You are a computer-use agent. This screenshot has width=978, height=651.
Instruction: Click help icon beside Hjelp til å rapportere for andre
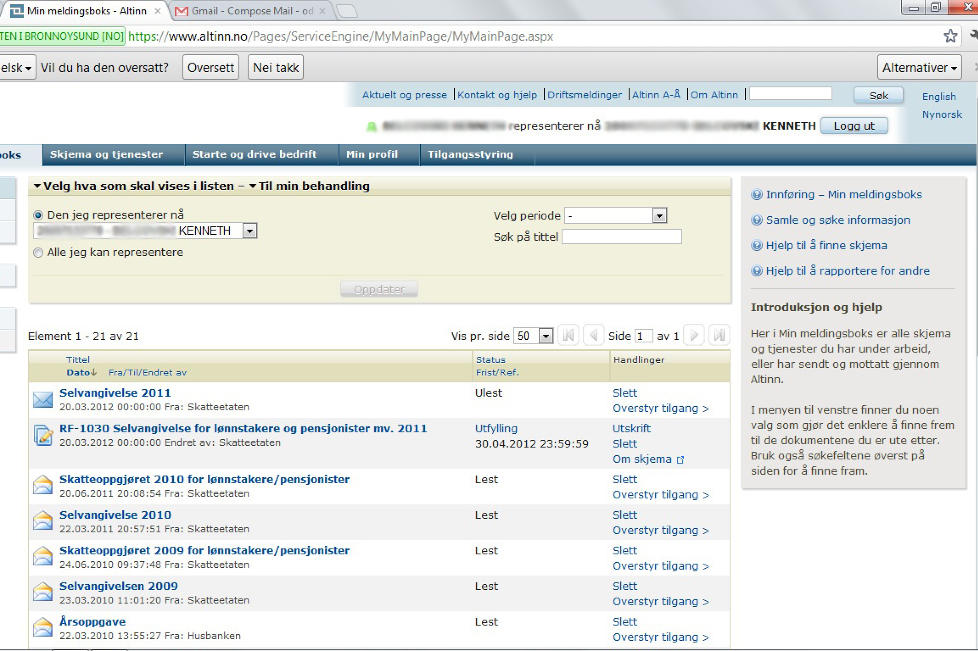pos(757,271)
